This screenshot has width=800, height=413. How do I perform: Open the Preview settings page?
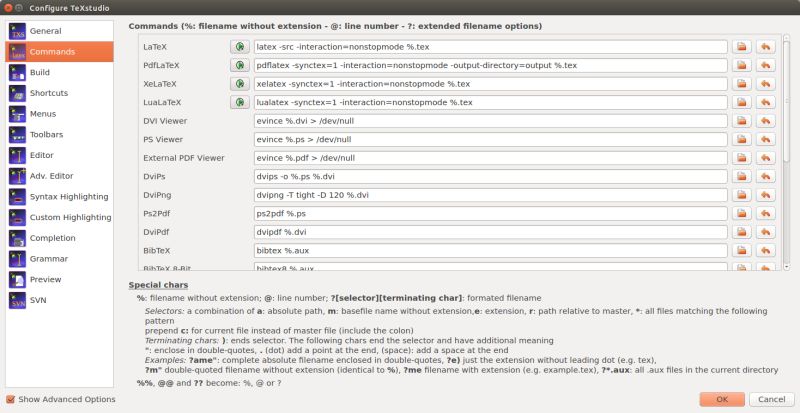point(59,279)
